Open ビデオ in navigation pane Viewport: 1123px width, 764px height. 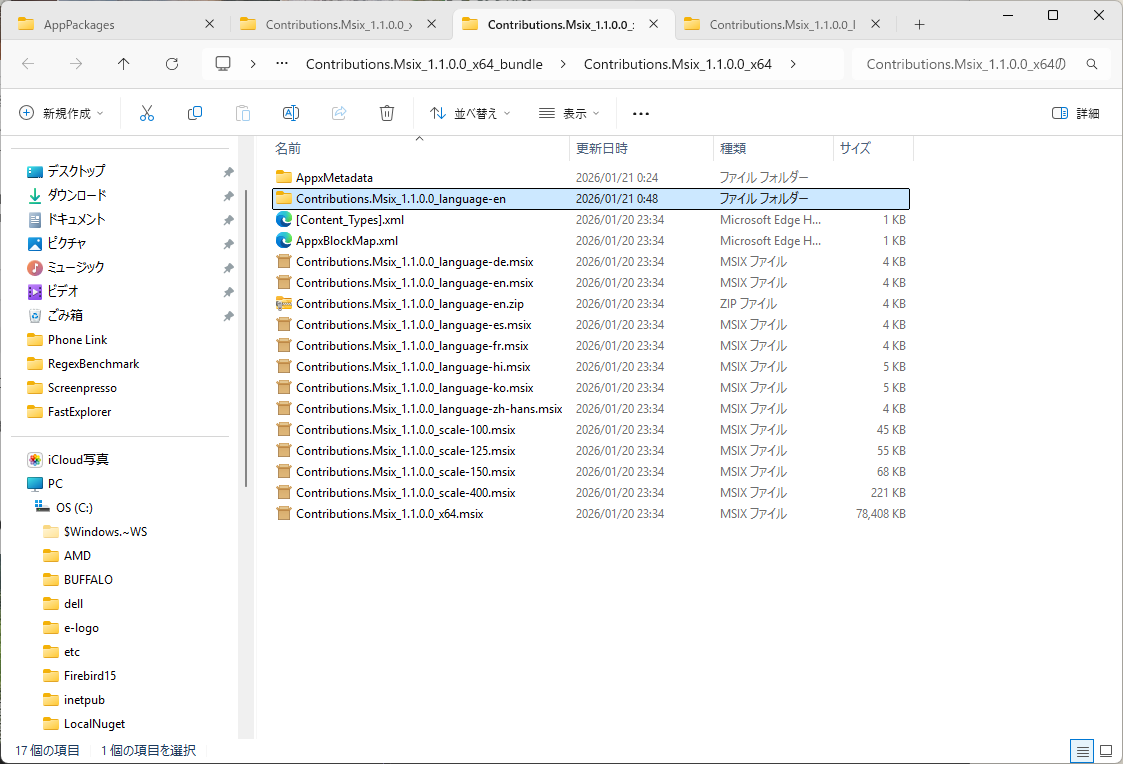click(x=62, y=291)
